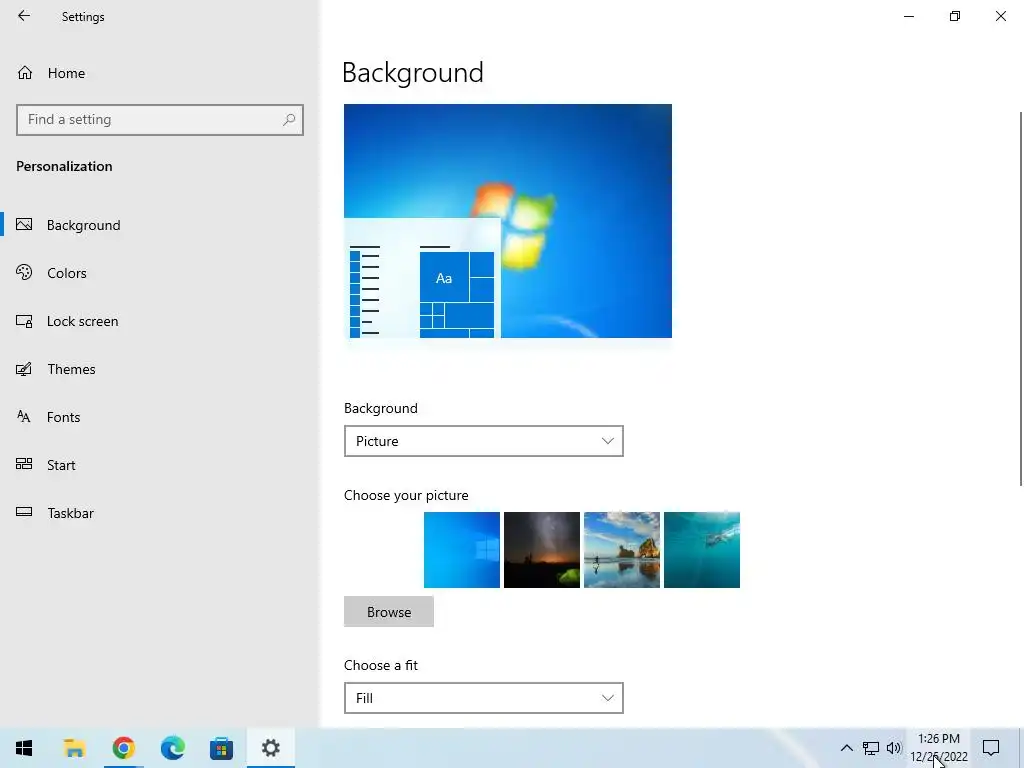Click the Themes brush icon
The height and width of the screenshot is (768, 1024).
pos(24,369)
